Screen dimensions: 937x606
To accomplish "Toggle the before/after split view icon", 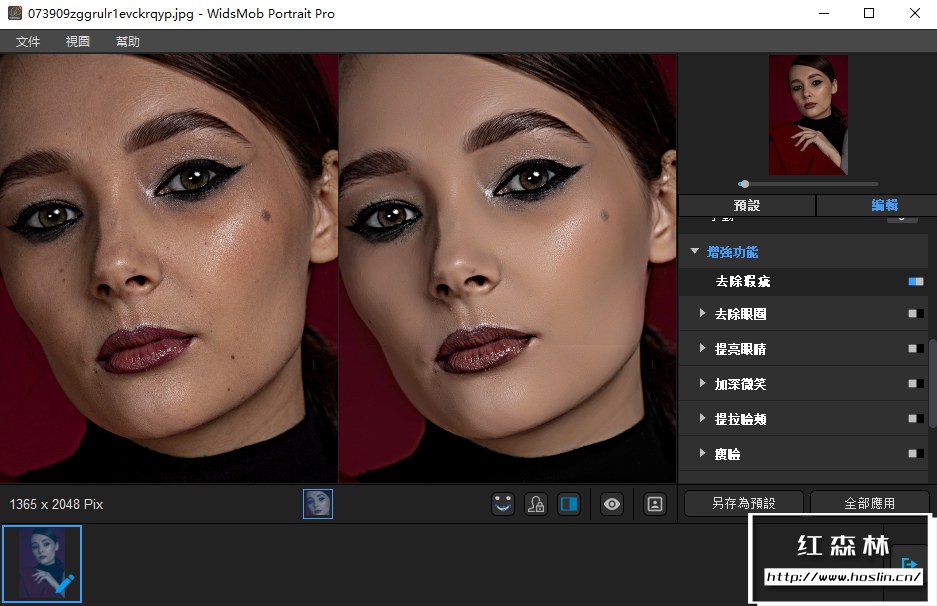I will pyautogui.click(x=568, y=504).
